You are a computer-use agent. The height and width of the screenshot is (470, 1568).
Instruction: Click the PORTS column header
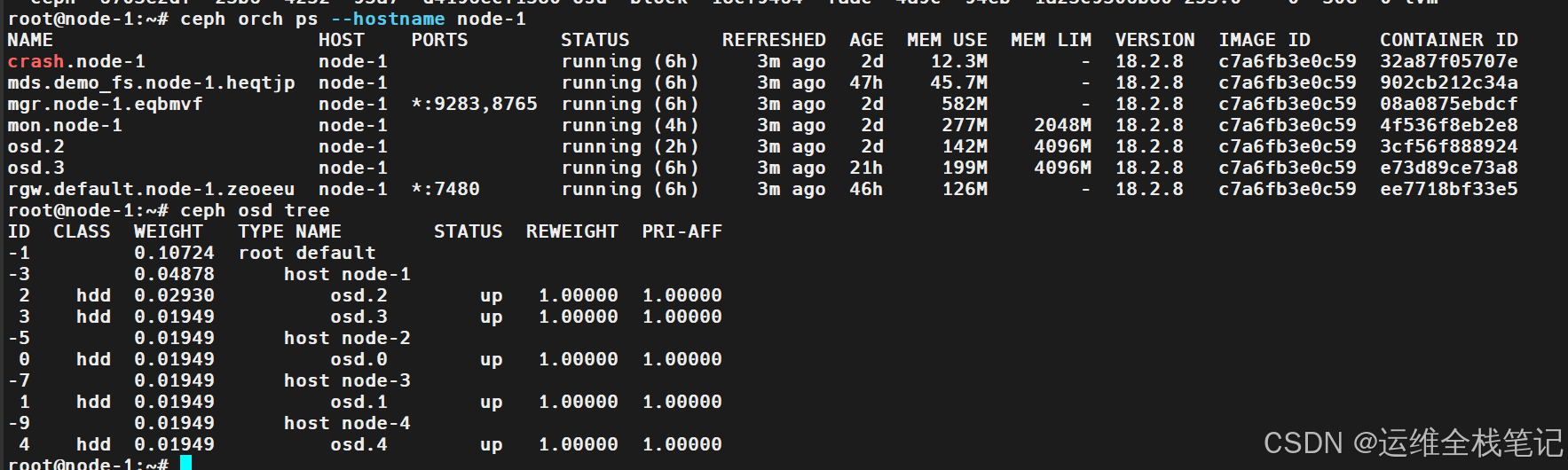[439, 40]
